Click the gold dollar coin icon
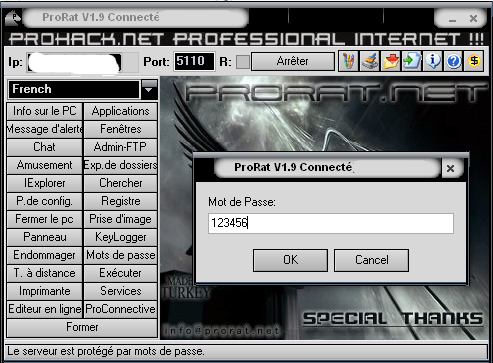 (x=474, y=61)
